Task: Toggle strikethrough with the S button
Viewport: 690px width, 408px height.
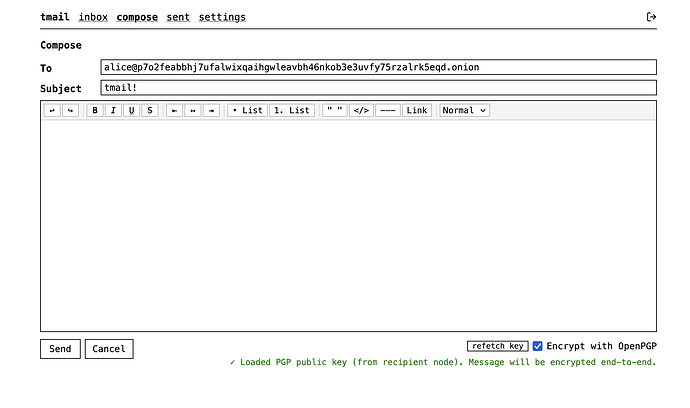Action: click(x=150, y=110)
